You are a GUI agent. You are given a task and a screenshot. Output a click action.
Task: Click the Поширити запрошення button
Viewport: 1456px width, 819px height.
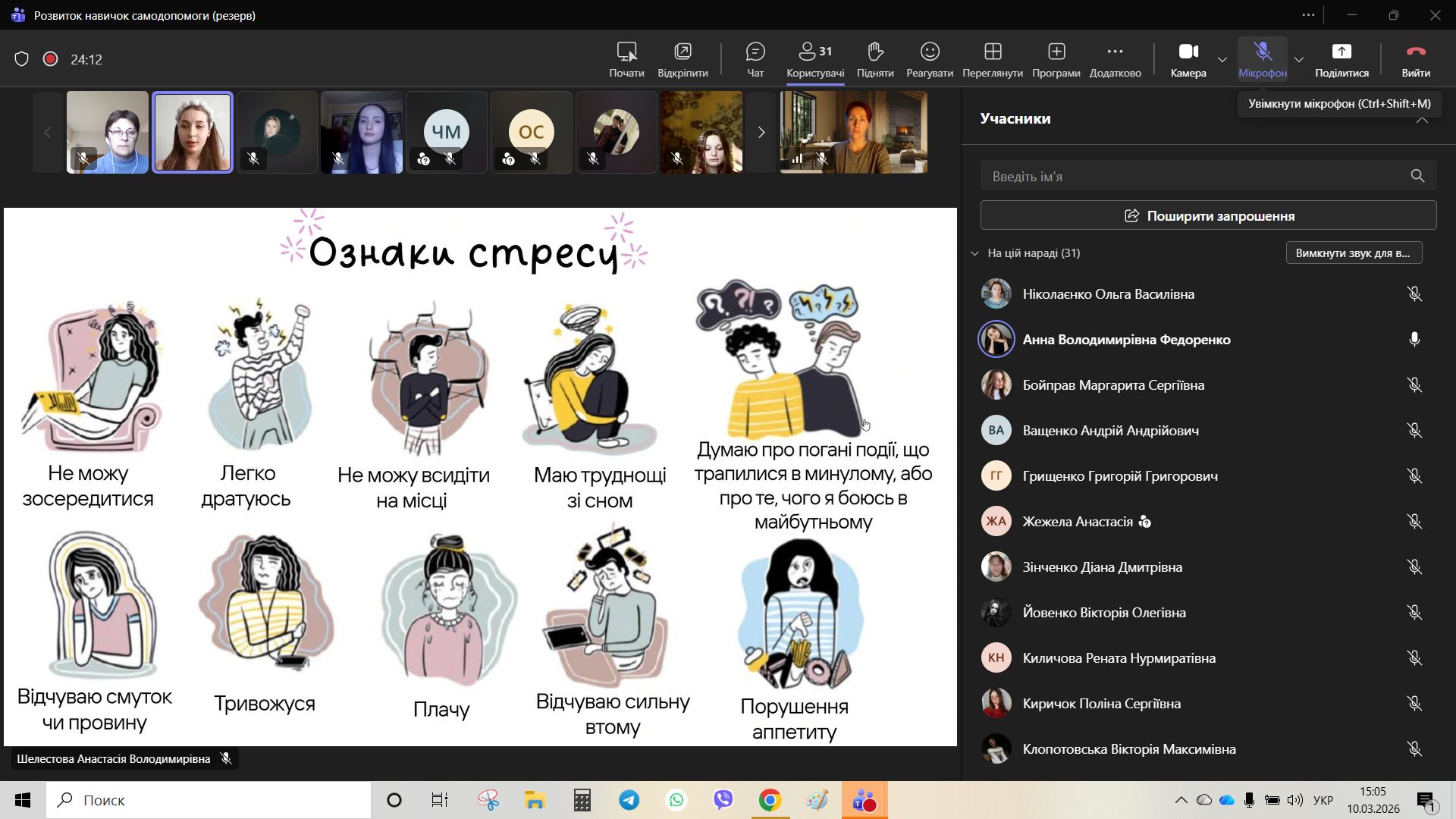[x=1208, y=215]
